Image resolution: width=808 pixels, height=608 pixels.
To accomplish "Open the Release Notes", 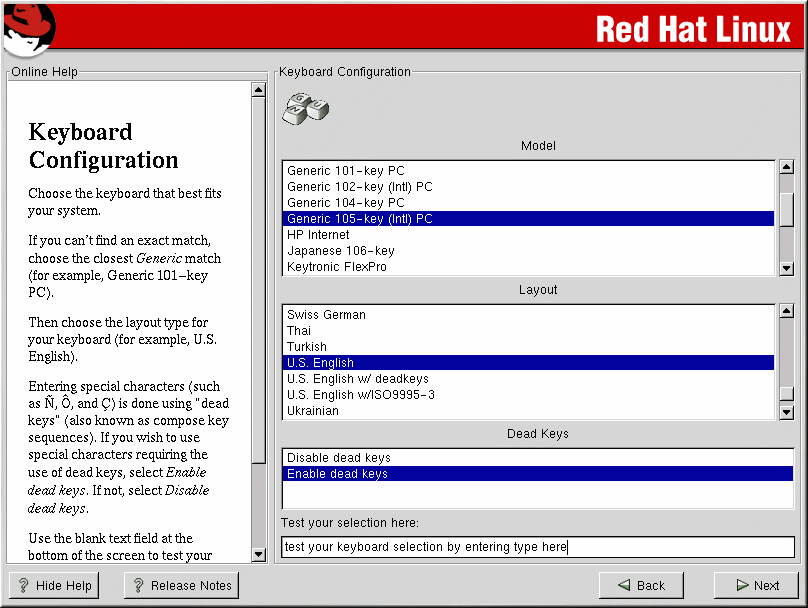I will (x=181, y=585).
